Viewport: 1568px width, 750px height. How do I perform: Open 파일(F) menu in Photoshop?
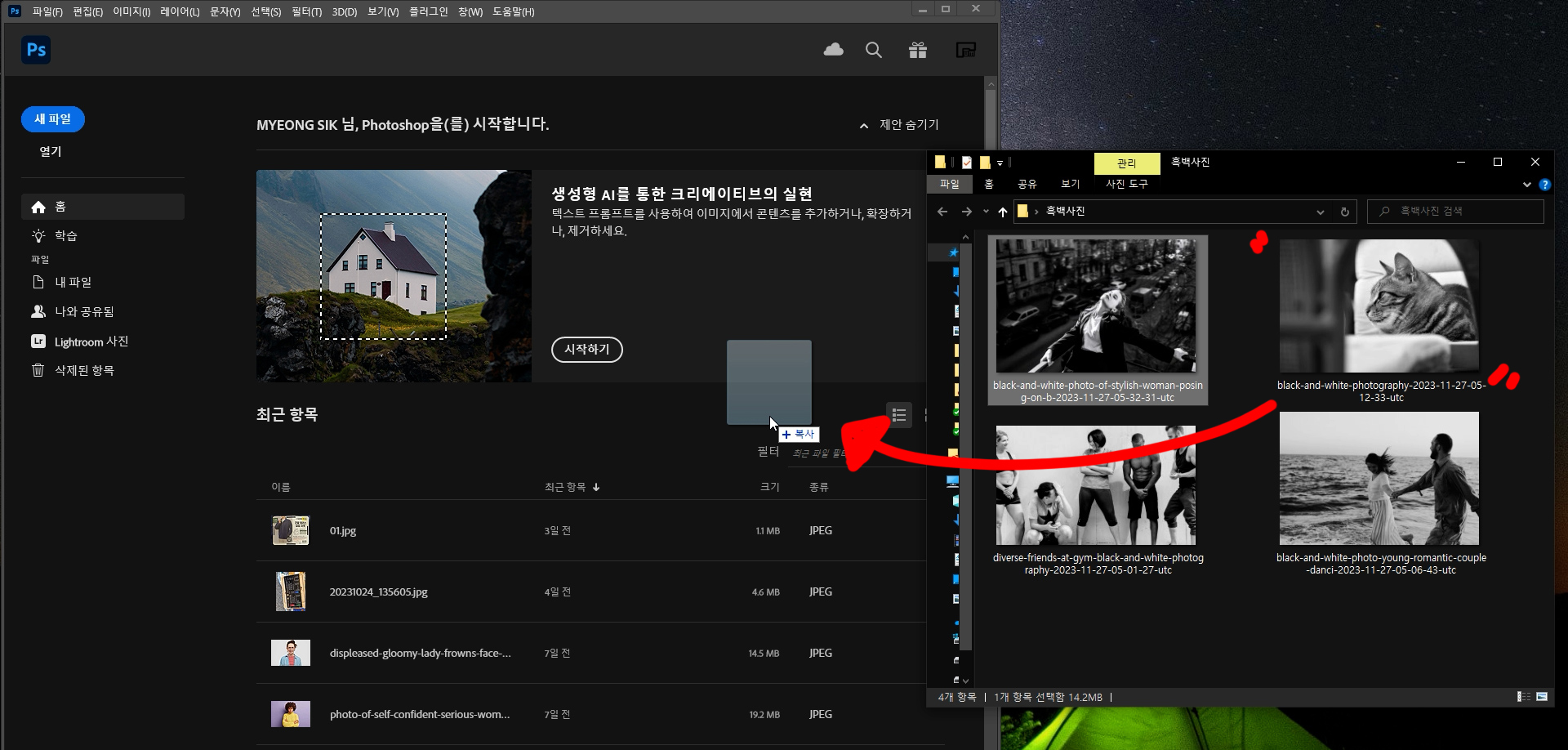[x=47, y=11]
